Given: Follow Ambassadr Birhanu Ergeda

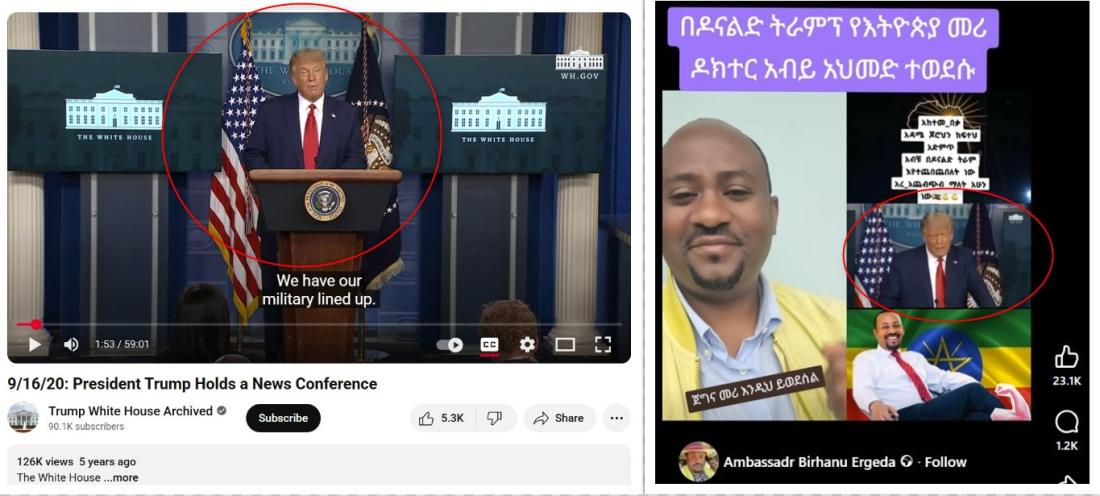Looking at the screenshot, I should [945, 462].
